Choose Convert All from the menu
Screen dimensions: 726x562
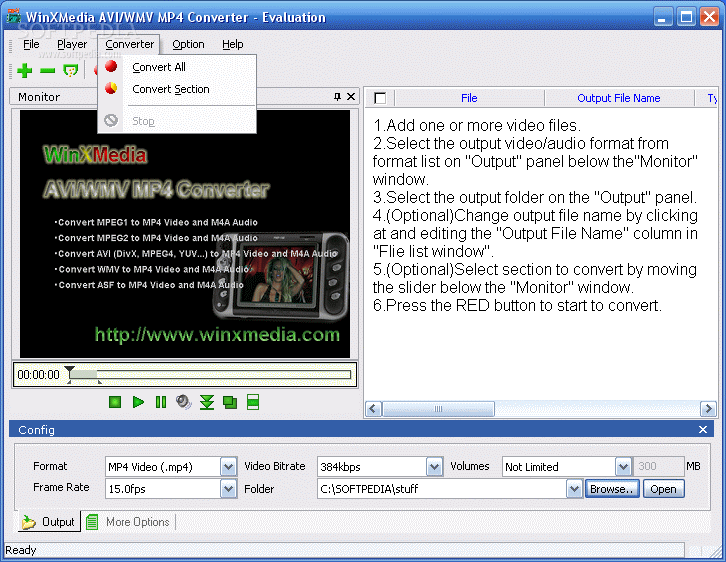[177, 67]
